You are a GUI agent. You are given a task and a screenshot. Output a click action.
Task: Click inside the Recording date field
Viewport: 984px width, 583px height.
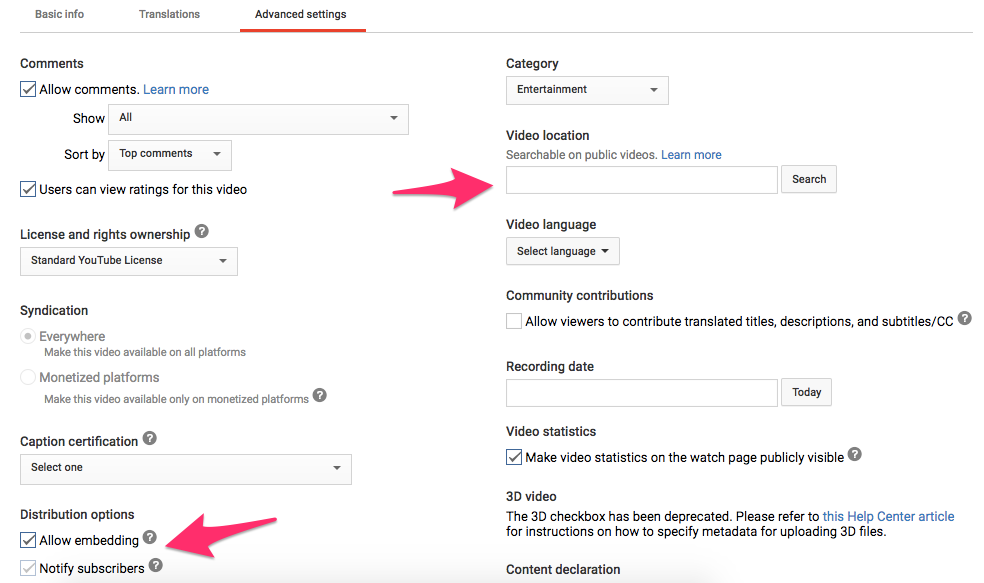click(x=640, y=392)
